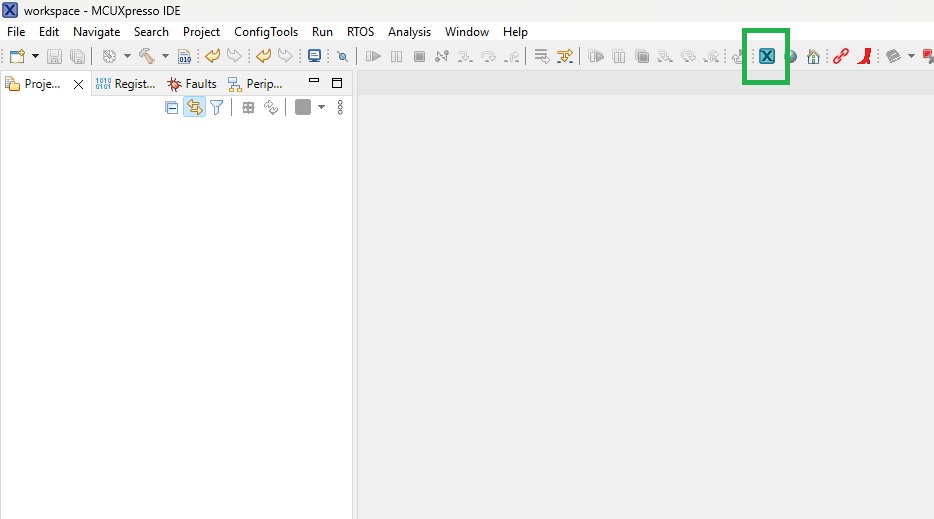The width and height of the screenshot is (934, 519).
Task: Switch to the Faults tab
Action: pos(192,84)
